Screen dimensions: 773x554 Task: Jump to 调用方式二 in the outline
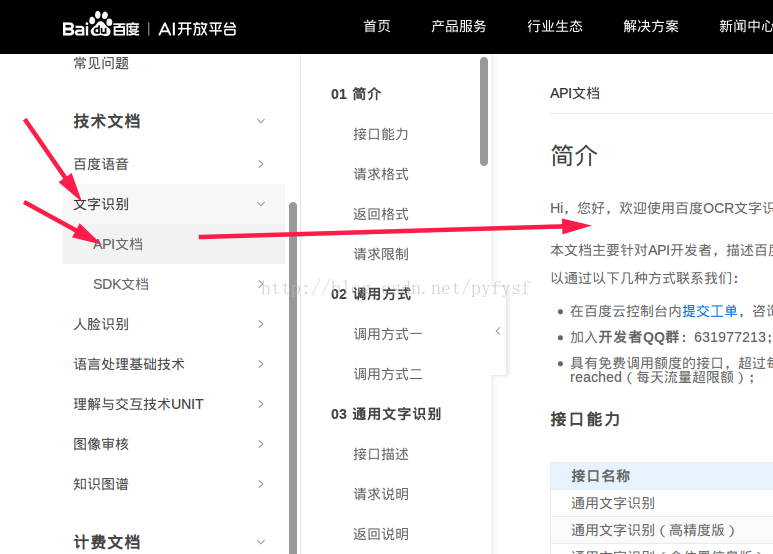tap(387, 374)
